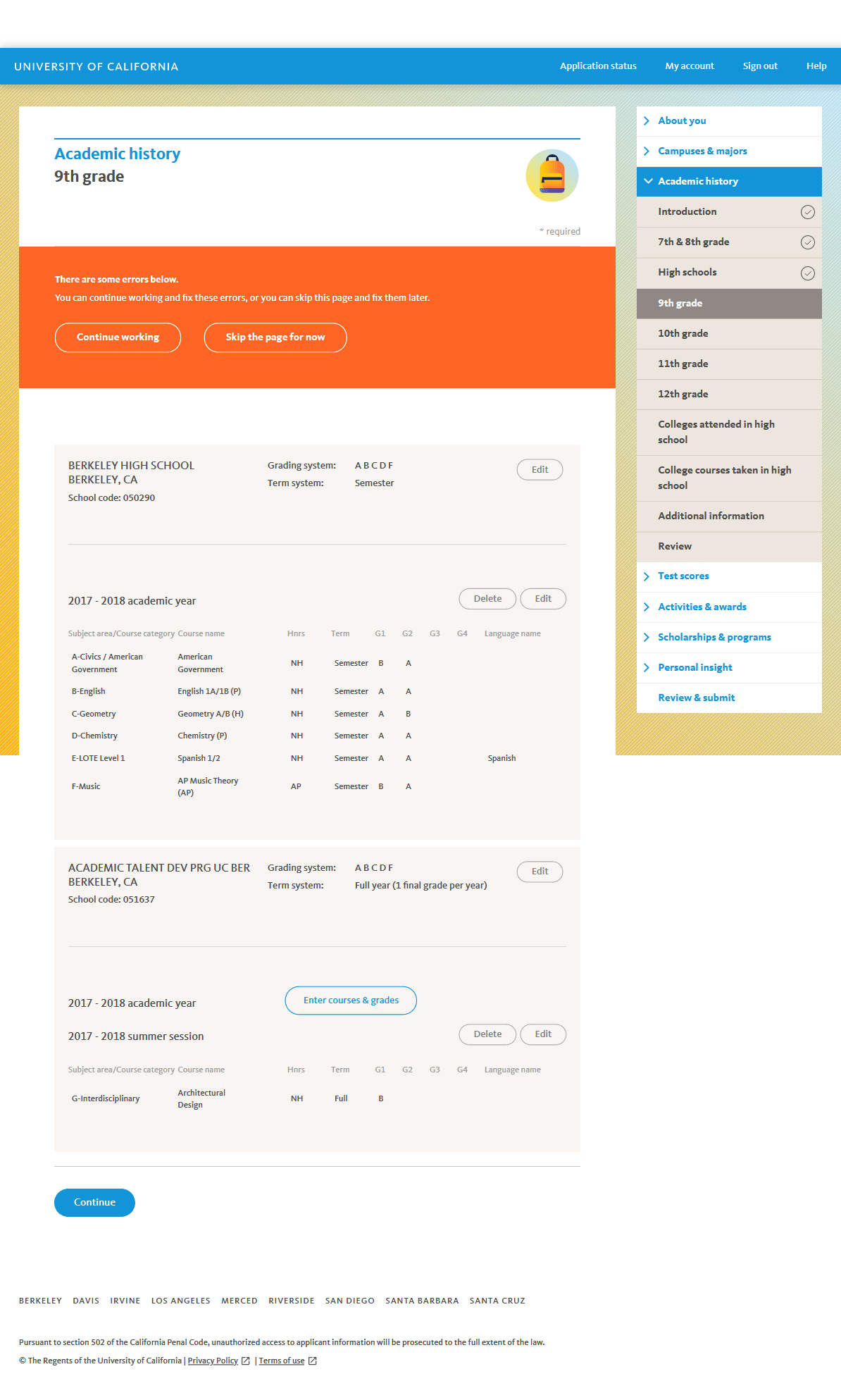Open Review & submit link
The height and width of the screenshot is (1400, 841).
[696, 698]
